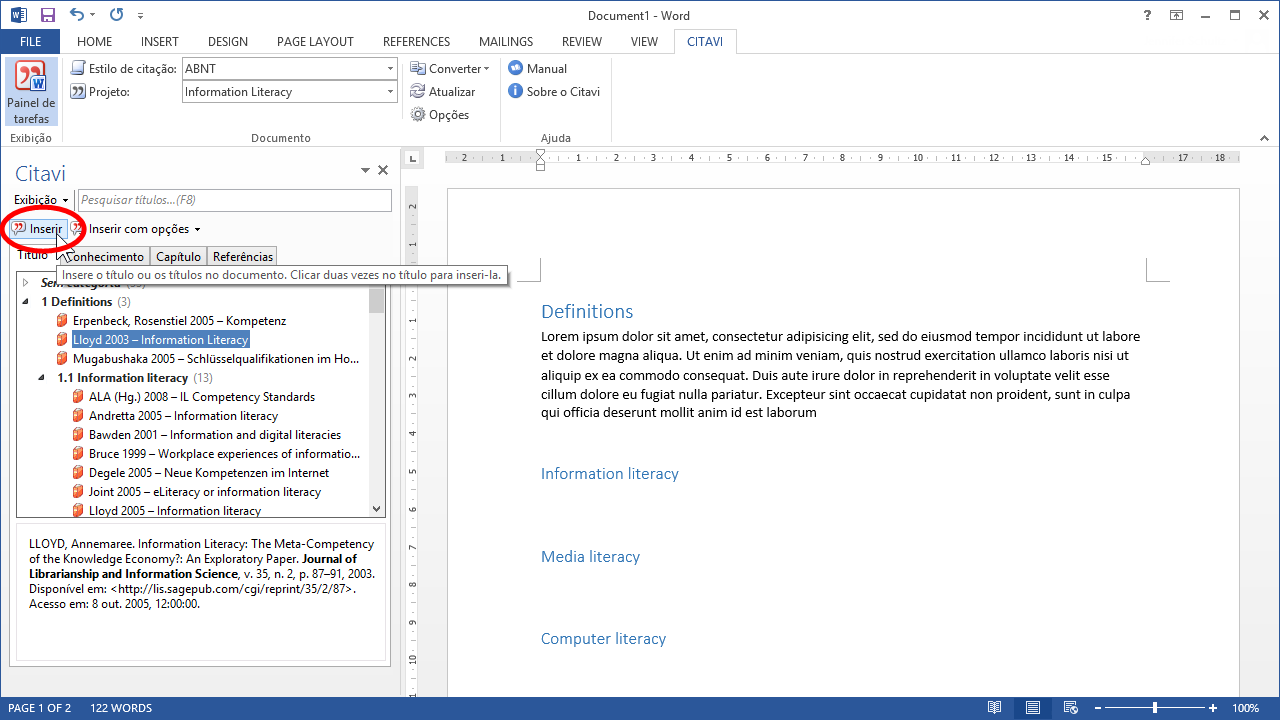Image resolution: width=1280 pixels, height=720 pixels.
Task: Click the ruler tab selector box
Action: click(x=411, y=157)
